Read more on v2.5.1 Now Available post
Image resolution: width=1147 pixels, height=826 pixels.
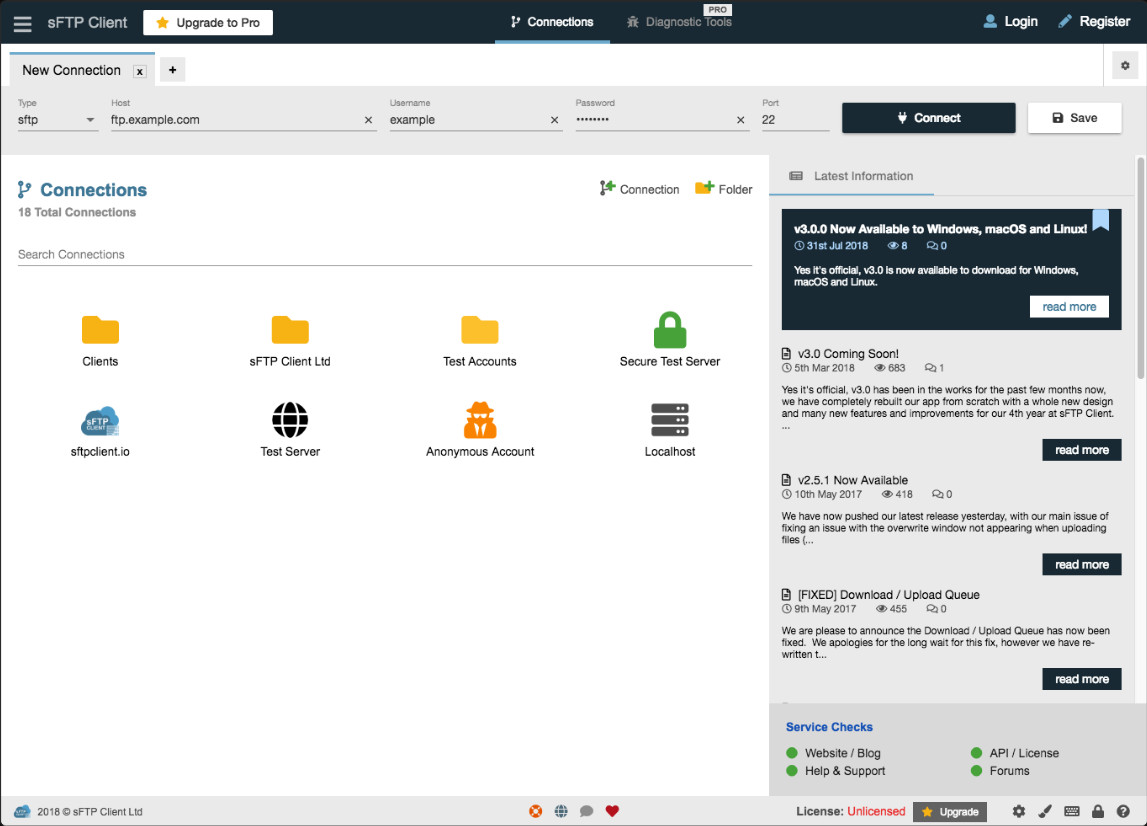click(x=1081, y=564)
